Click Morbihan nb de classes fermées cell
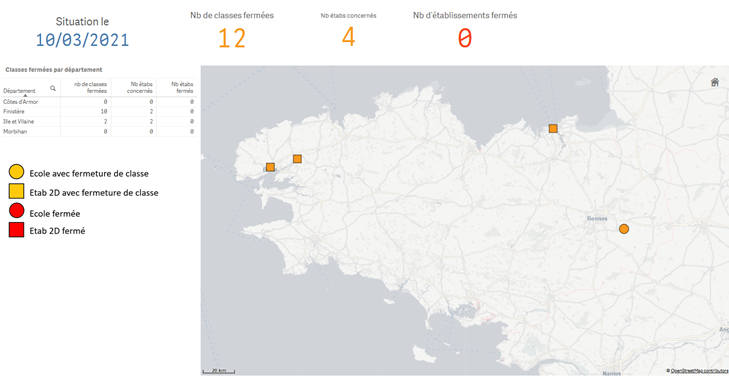This screenshot has height=377, width=729. tap(86, 132)
